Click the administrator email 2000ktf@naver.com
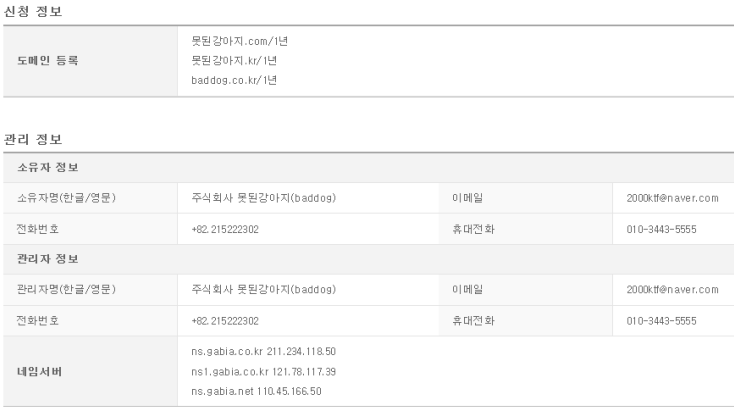 [x=672, y=289]
